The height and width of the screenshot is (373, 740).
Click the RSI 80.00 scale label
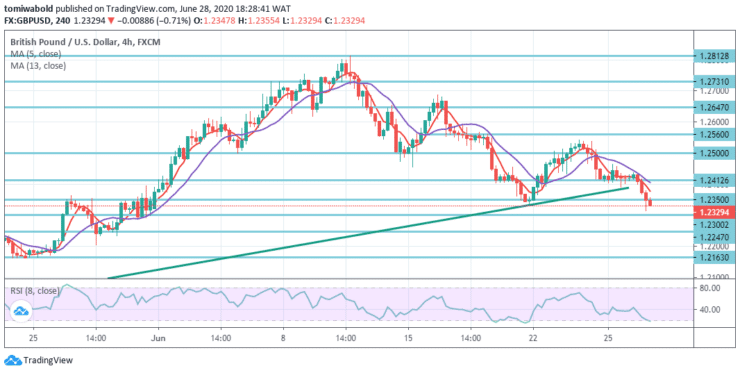tap(709, 287)
